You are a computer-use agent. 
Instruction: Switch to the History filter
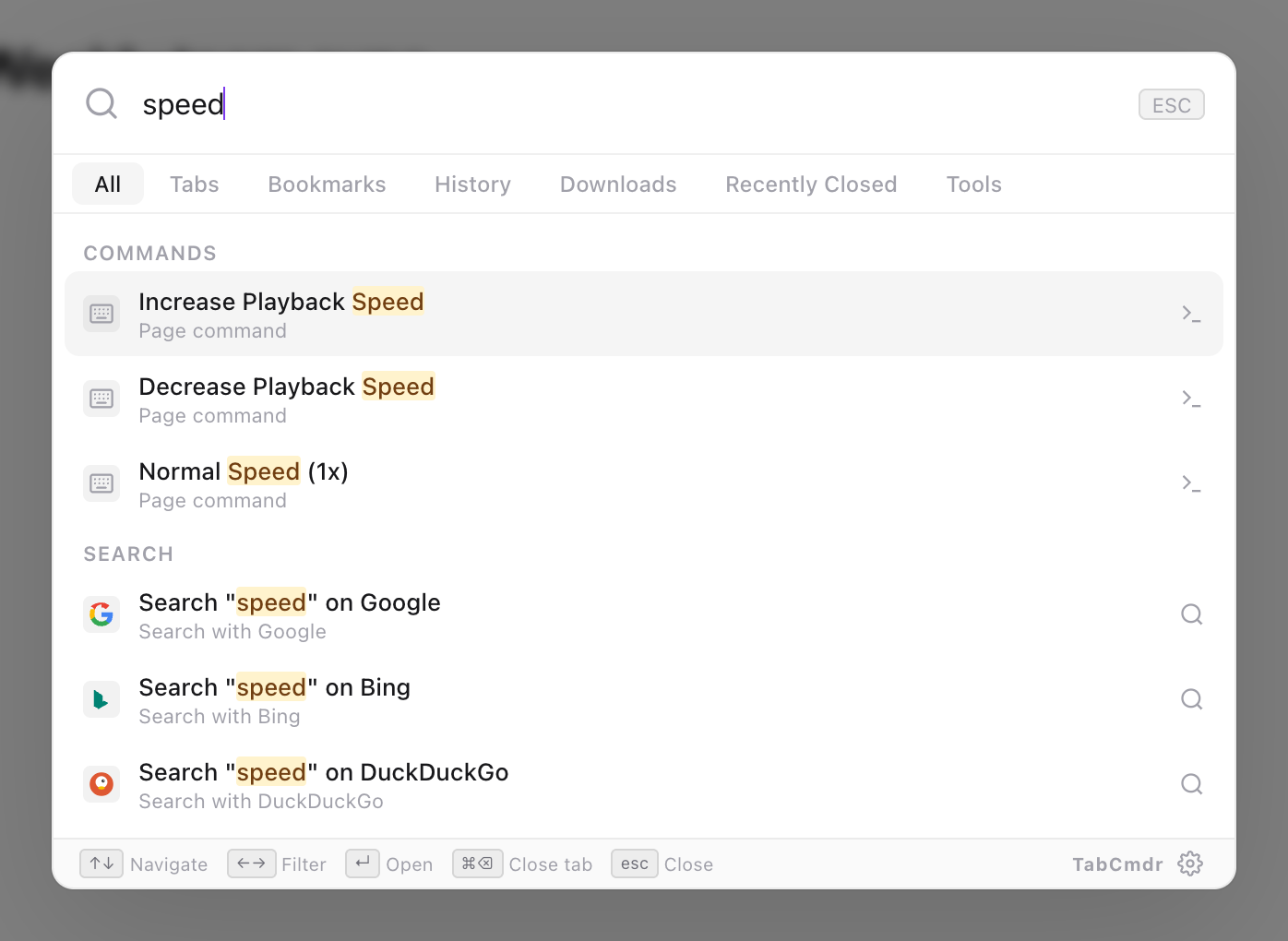point(472,184)
